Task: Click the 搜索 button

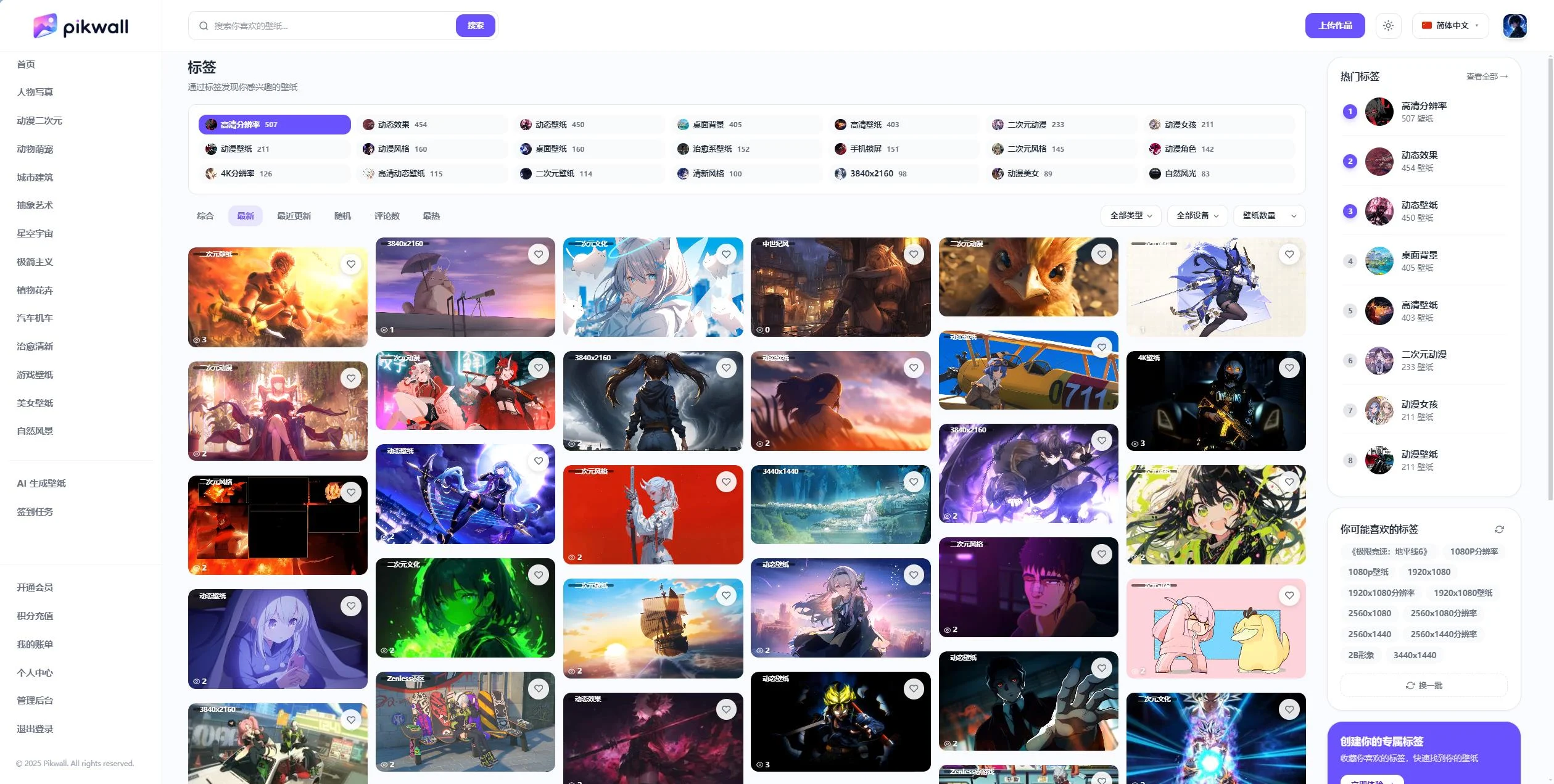Action: [x=476, y=26]
